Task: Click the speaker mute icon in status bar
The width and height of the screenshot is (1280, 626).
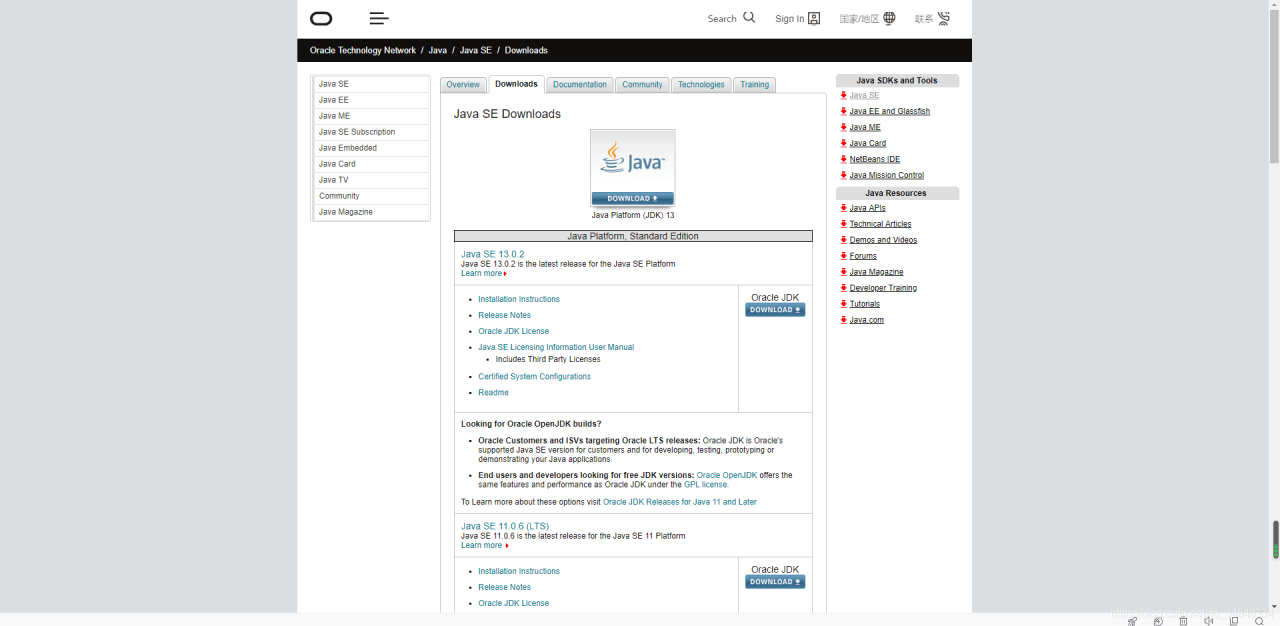Action: click(x=1209, y=621)
